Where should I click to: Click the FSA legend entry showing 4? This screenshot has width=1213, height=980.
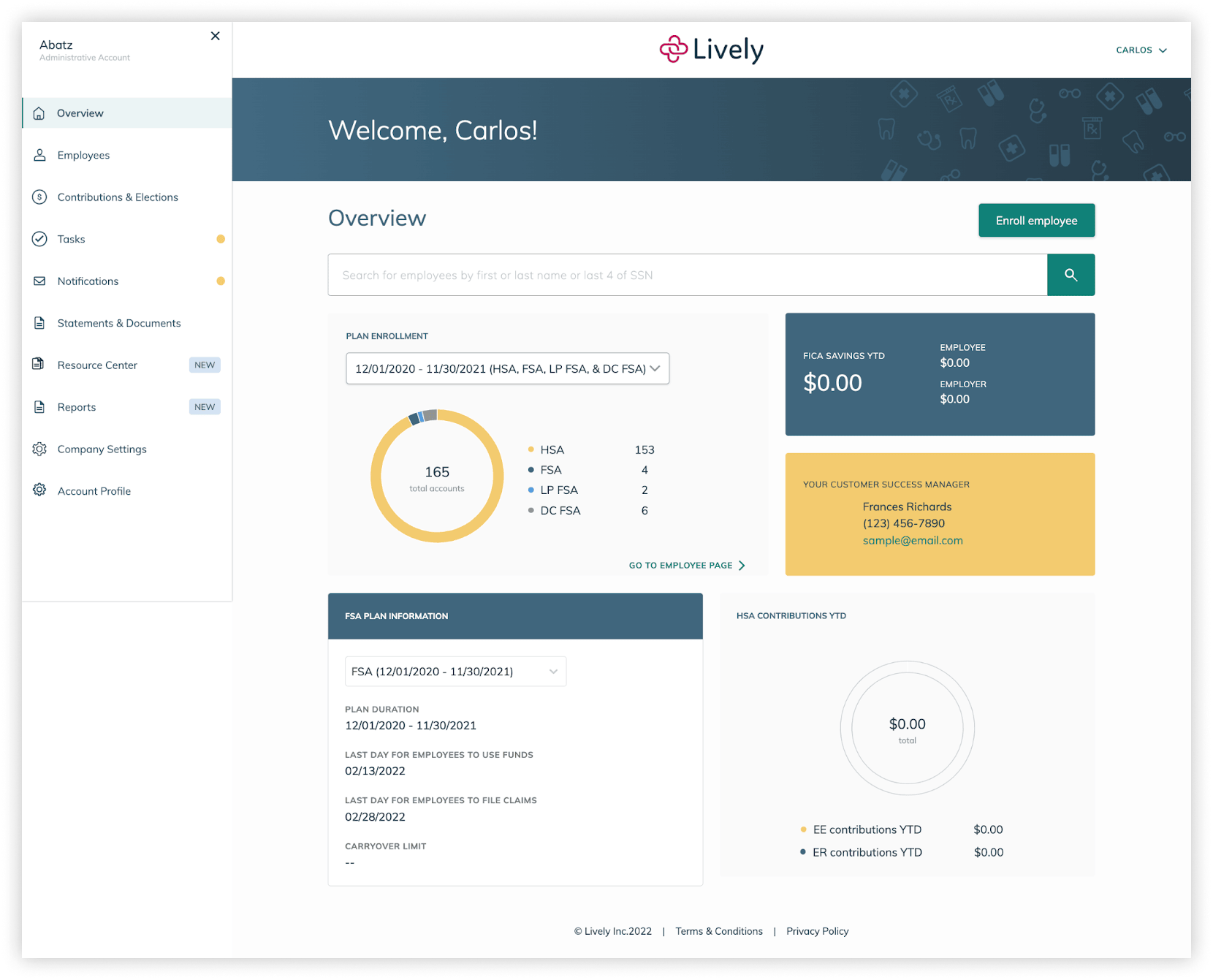(588, 470)
